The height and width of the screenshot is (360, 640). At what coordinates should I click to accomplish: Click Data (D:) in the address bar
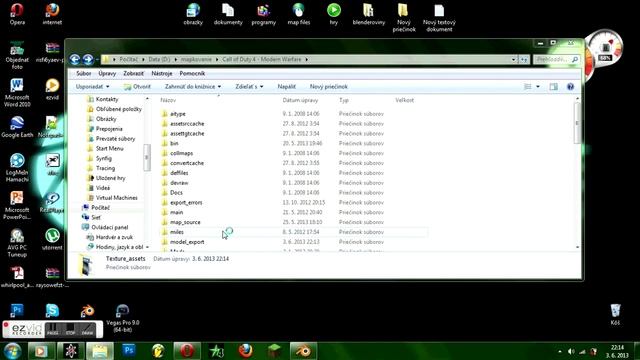(x=159, y=60)
